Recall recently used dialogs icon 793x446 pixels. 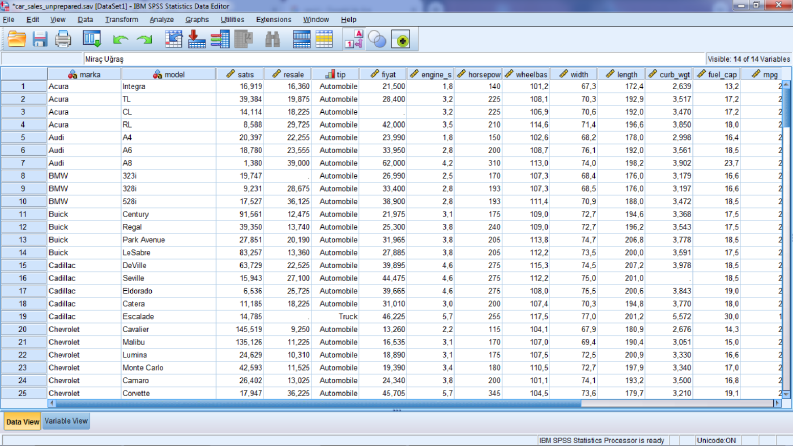tap(92, 39)
